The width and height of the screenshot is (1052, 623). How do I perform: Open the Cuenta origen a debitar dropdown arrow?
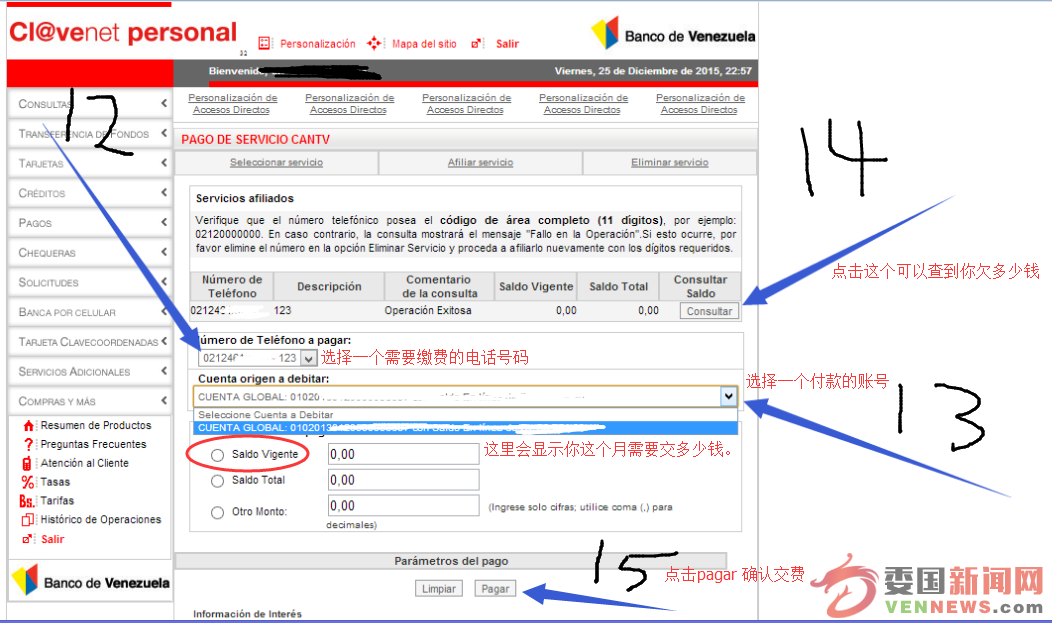(x=729, y=396)
